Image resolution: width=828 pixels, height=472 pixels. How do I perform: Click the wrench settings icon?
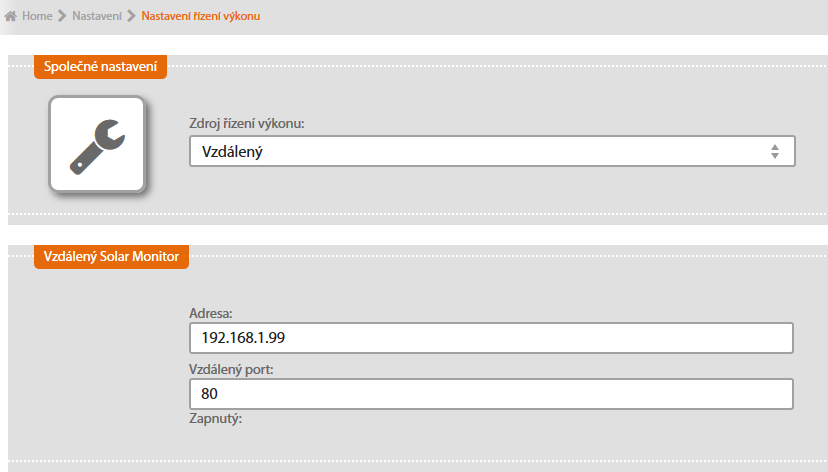pos(97,145)
